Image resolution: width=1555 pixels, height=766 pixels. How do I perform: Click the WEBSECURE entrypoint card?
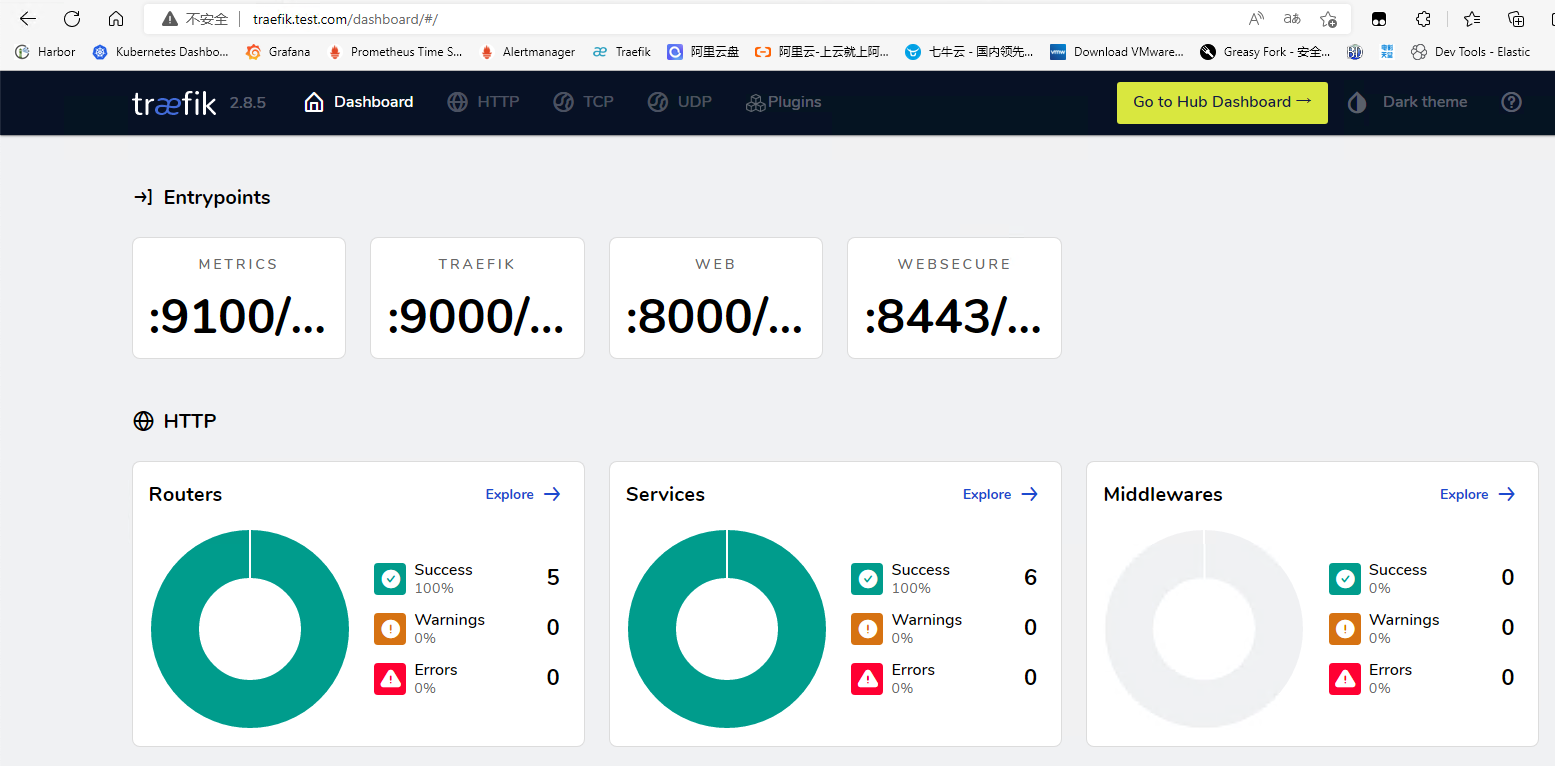point(954,298)
